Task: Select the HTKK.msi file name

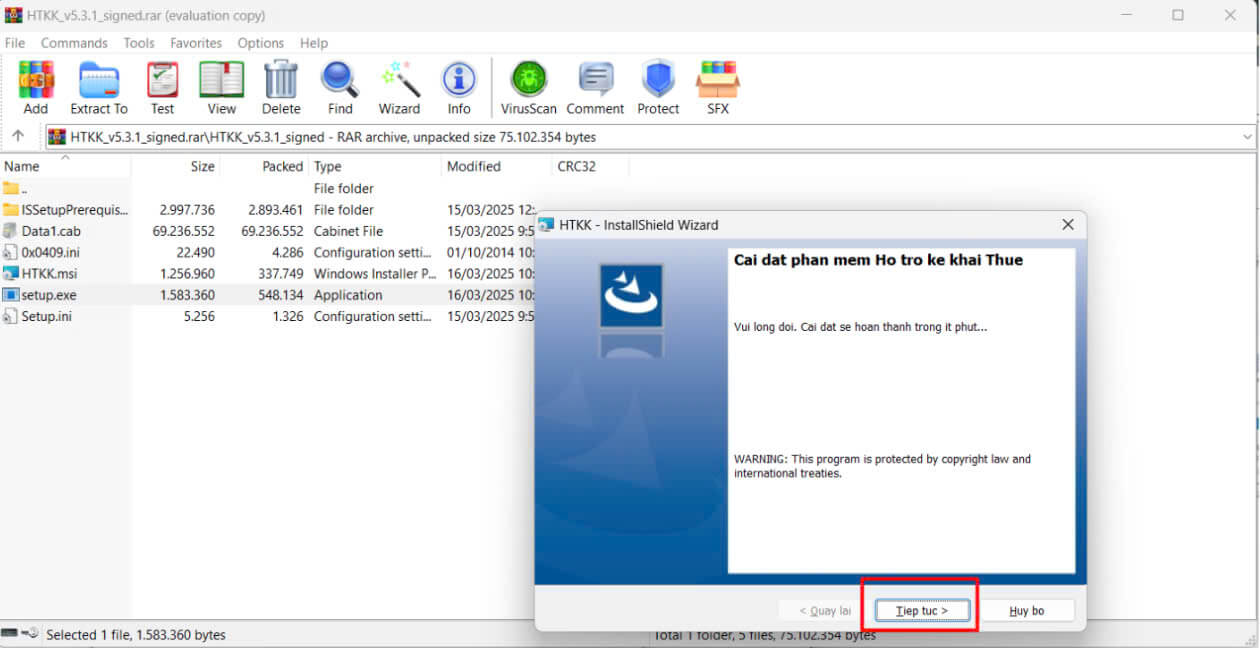Action: pos(49,274)
